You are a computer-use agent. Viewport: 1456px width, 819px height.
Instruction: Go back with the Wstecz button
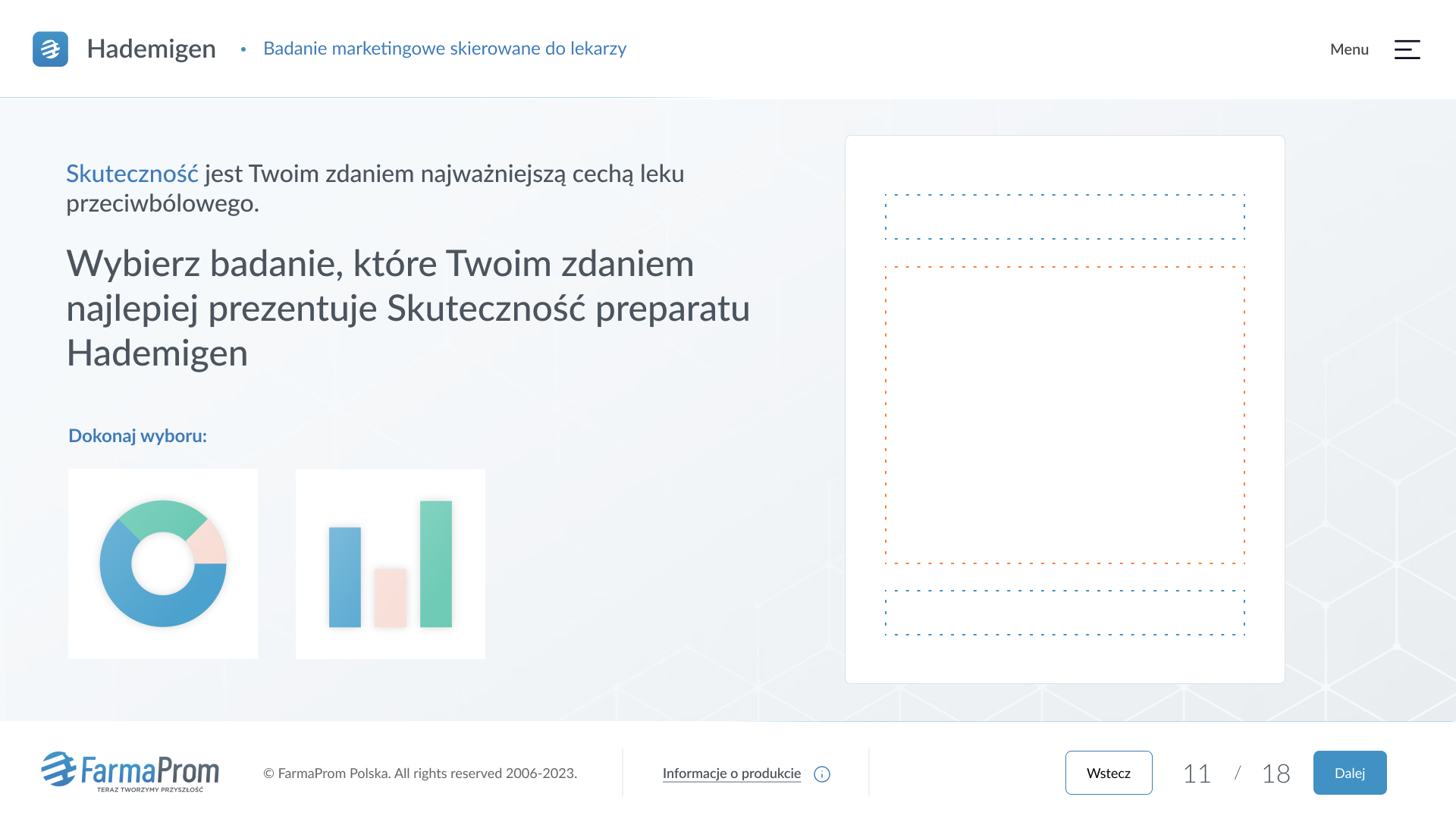pos(1109,773)
